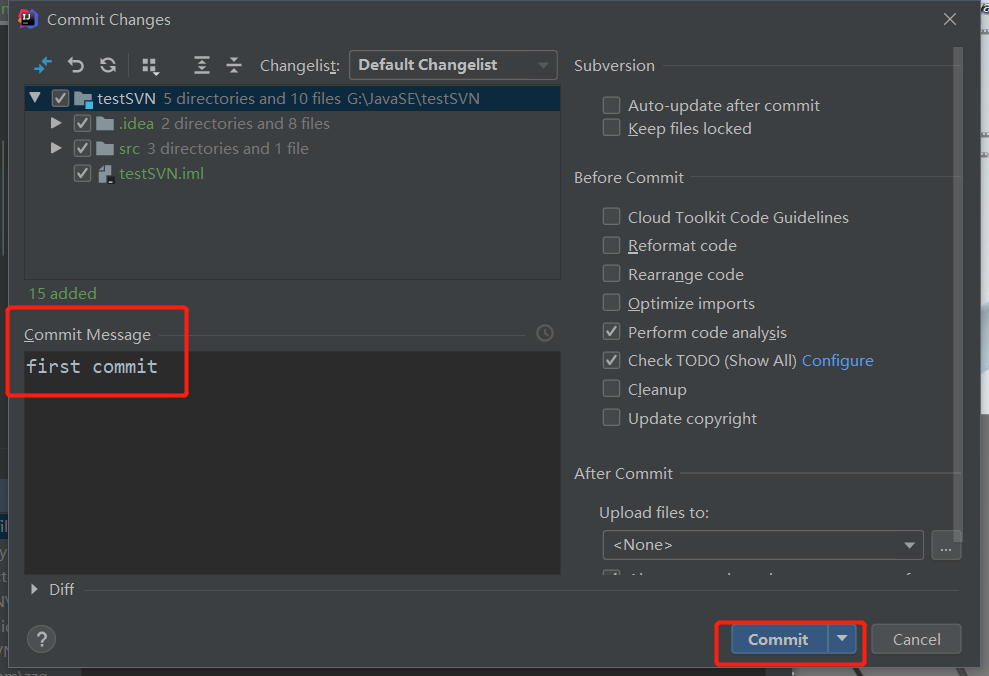Image resolution: width=989 pixels, height=676 pixels.
Task: Click the Show Diff toolbar icon
Action: coord(43,65)
